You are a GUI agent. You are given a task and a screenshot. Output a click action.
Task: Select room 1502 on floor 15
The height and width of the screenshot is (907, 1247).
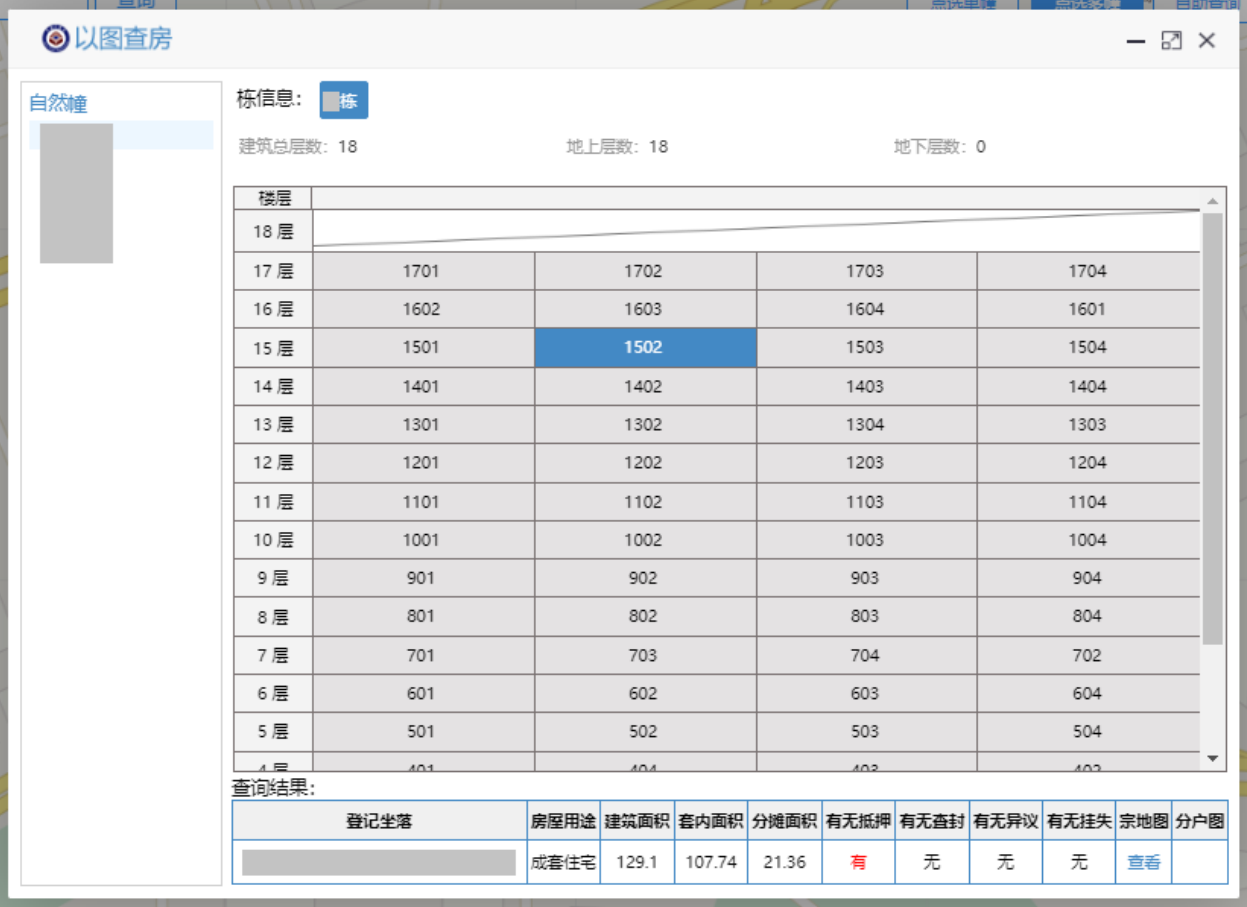tap(644, 347)
